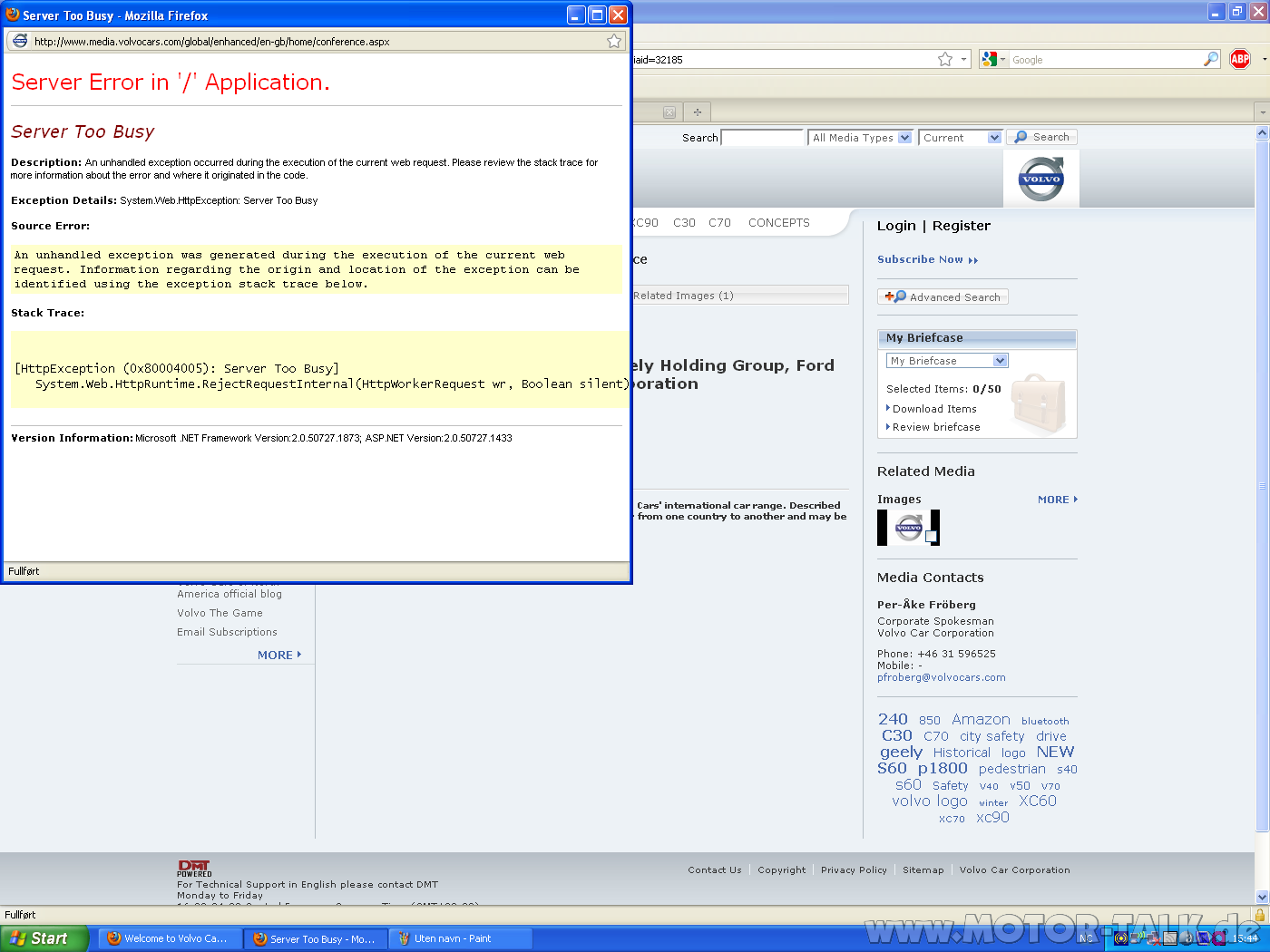Viewport: 1270px width, 952px height.
Task: Click the Amazon tag in tag cloud
Action: (x=981, y=719)
